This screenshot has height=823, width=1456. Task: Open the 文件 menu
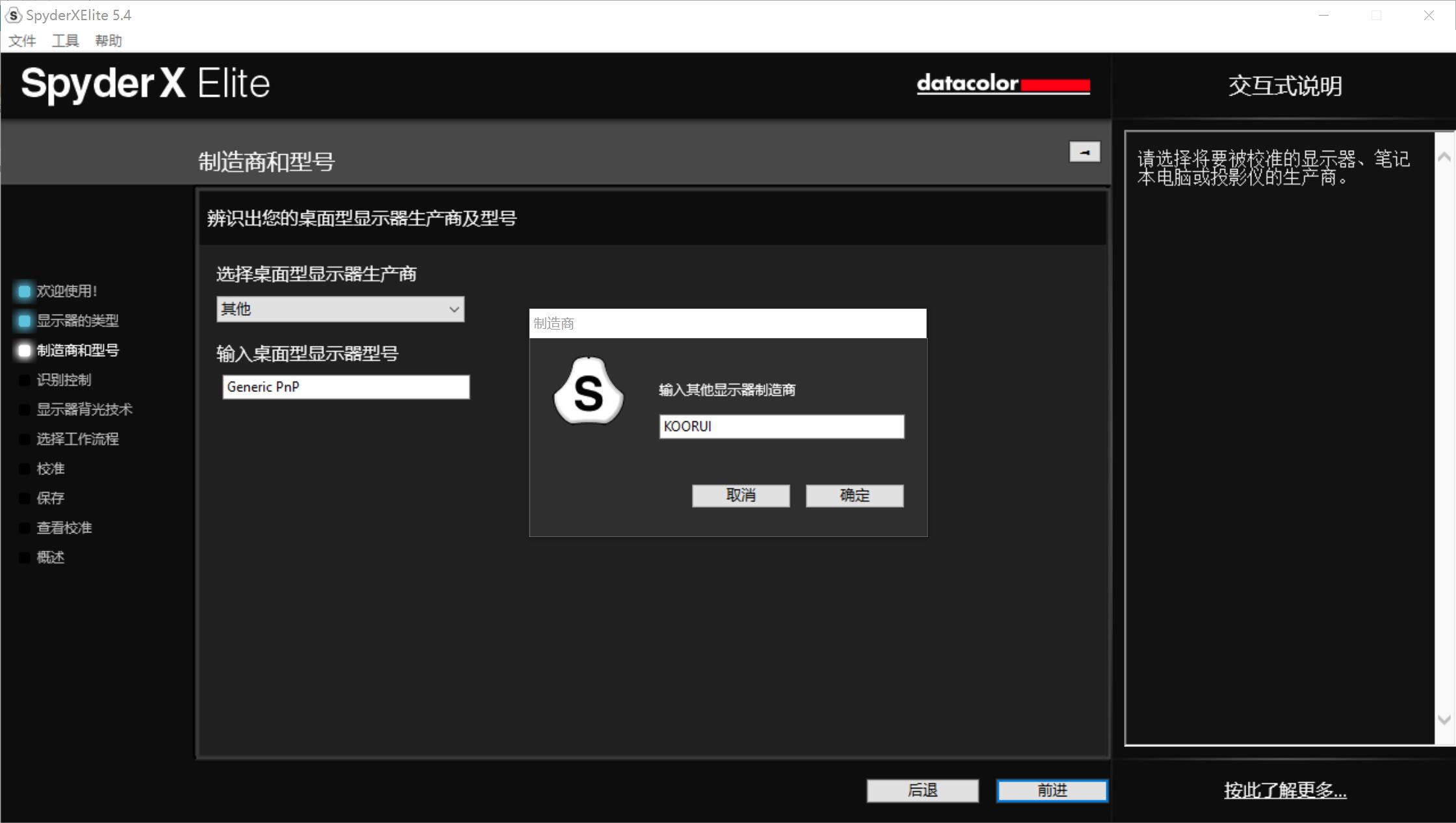tap(22, 41)
